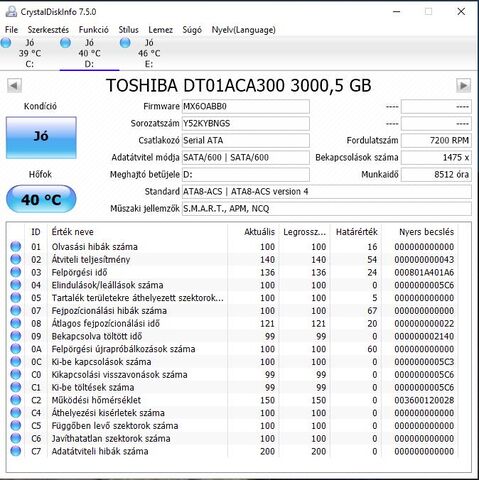Click the ID column header

click(36, 232)
